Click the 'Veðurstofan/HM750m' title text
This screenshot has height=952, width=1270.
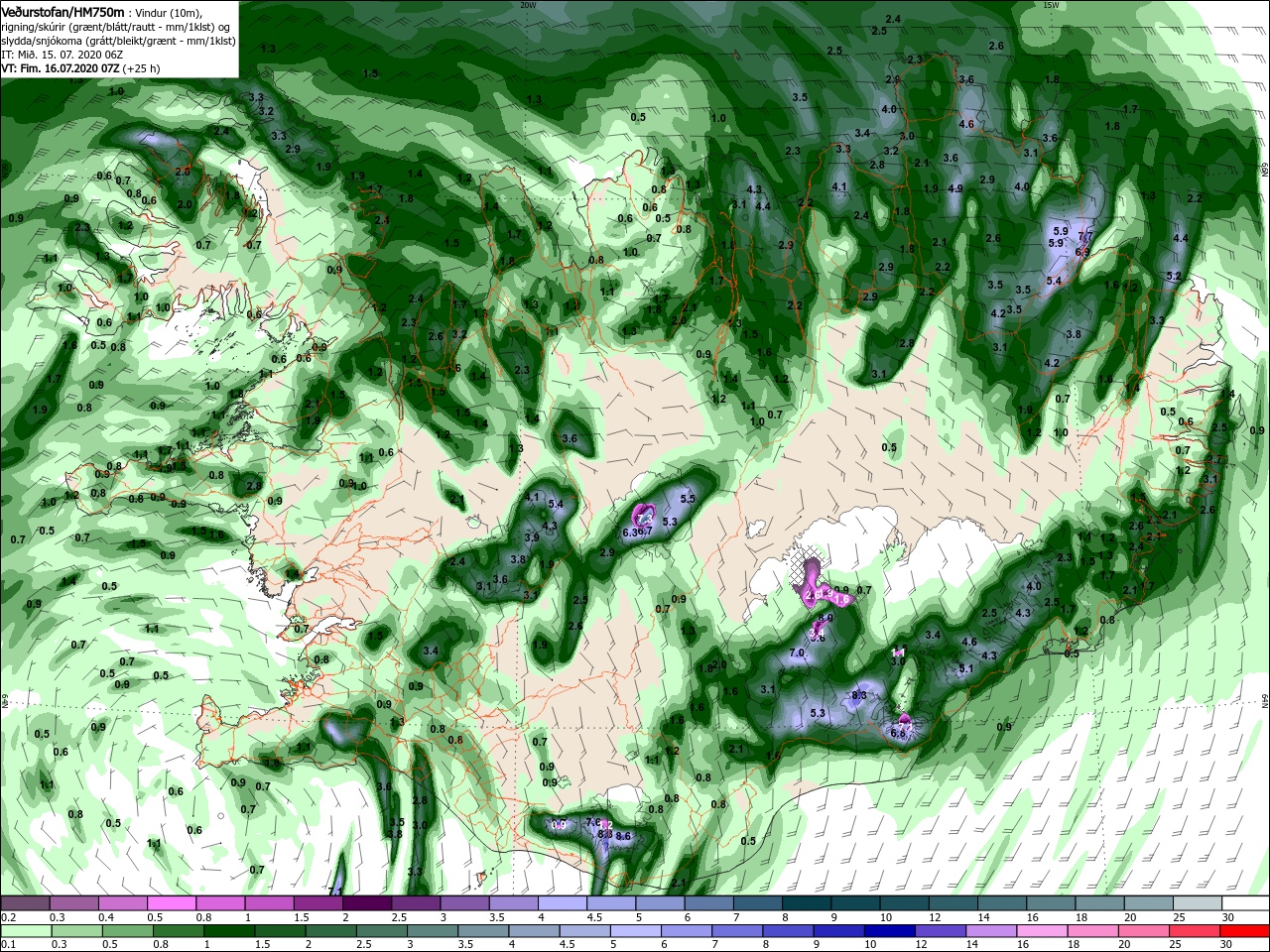(x=63, y=11)
